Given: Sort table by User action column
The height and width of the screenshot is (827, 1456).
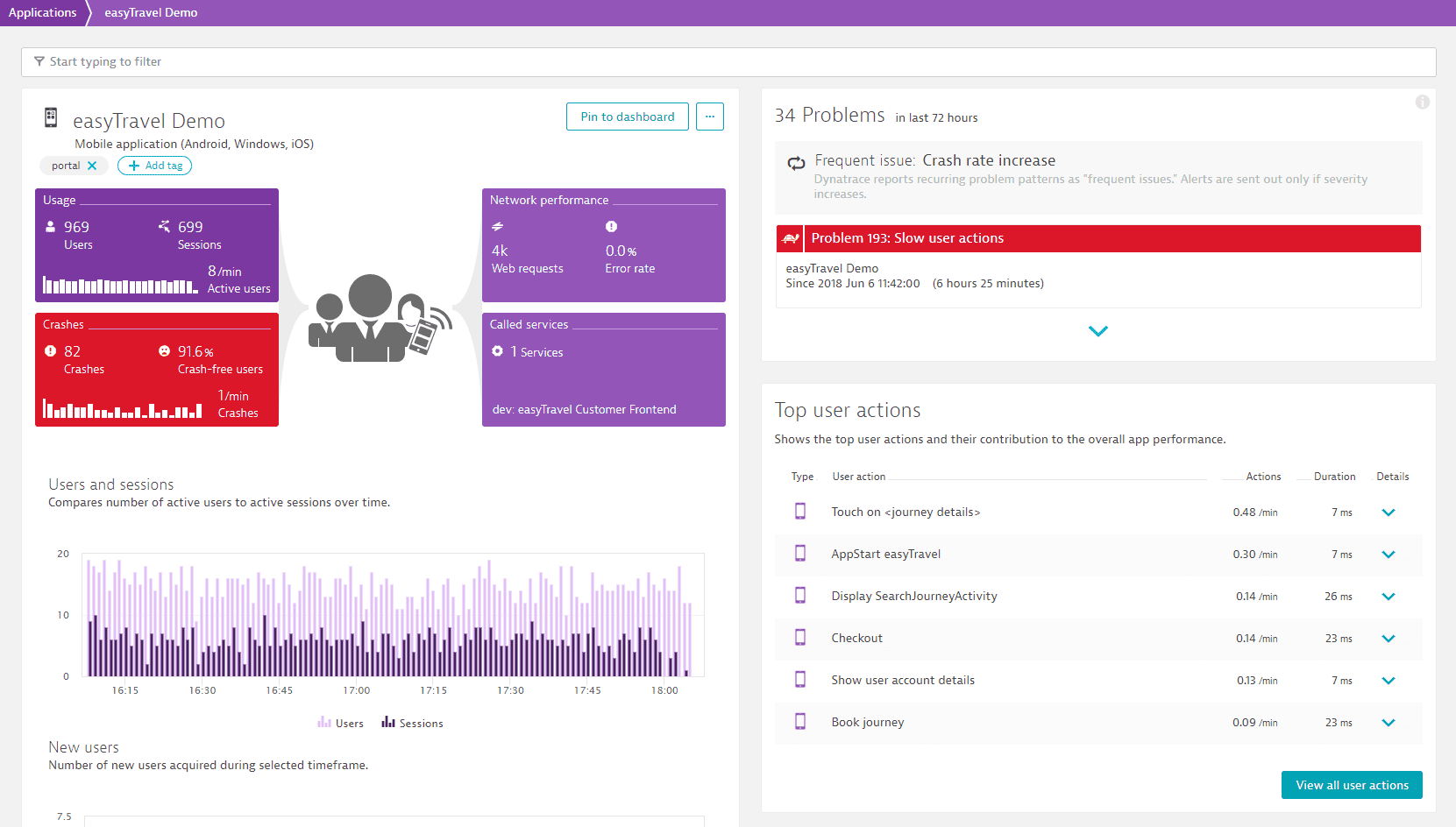Looking at the screenshot, I should pyautogui.click(x=859, y=477).
